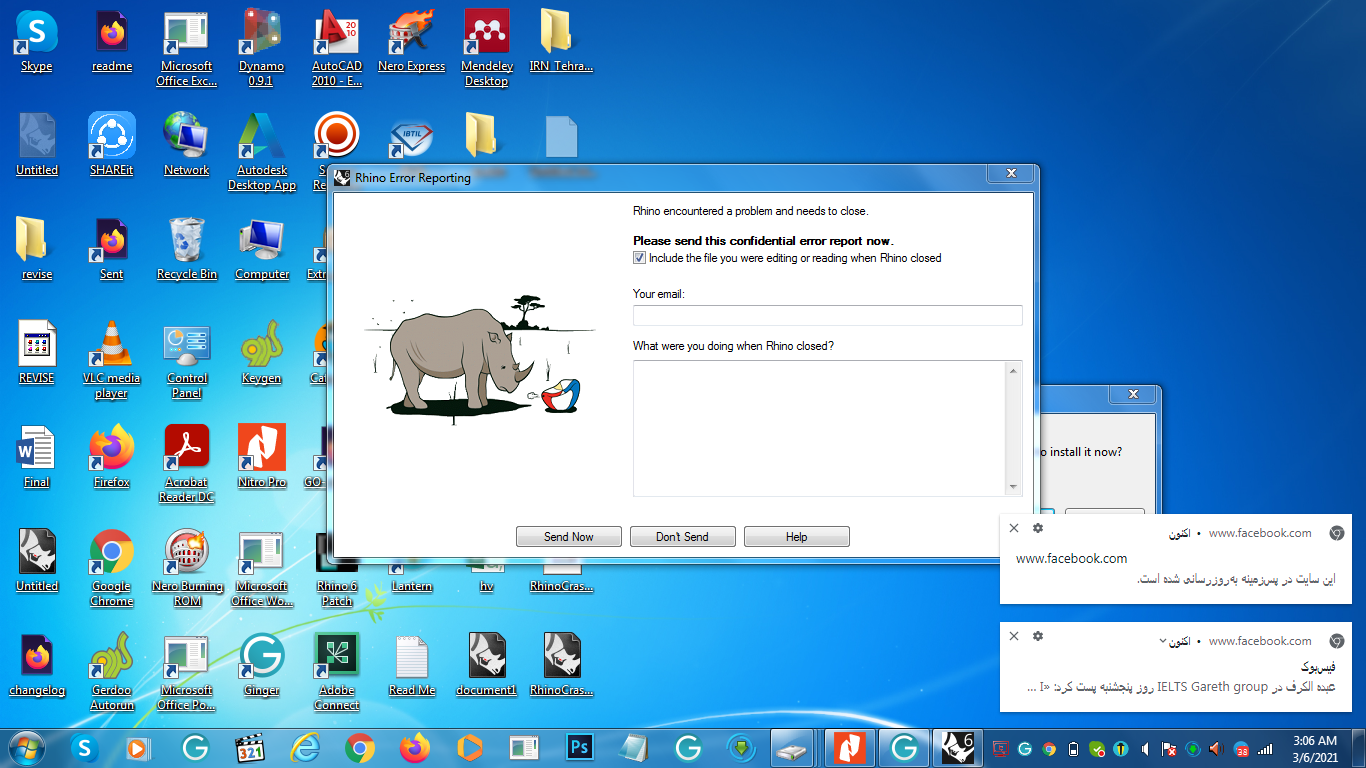Viewport: 1366px width, 768px height.
Task: Select the document1 Rhino file icon
Action: coord(487,664)
